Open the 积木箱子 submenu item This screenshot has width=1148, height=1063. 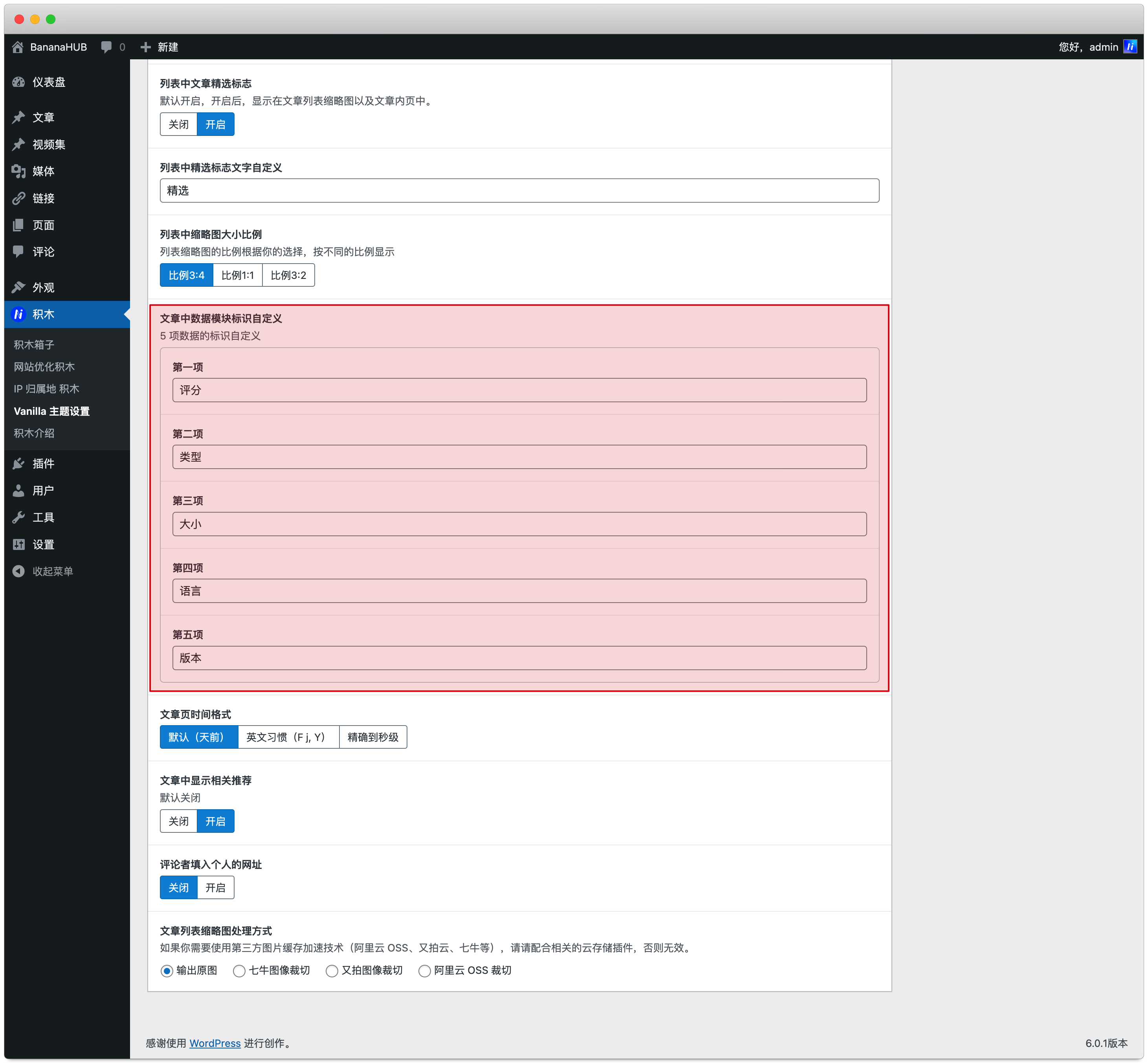tap(34, 345)
